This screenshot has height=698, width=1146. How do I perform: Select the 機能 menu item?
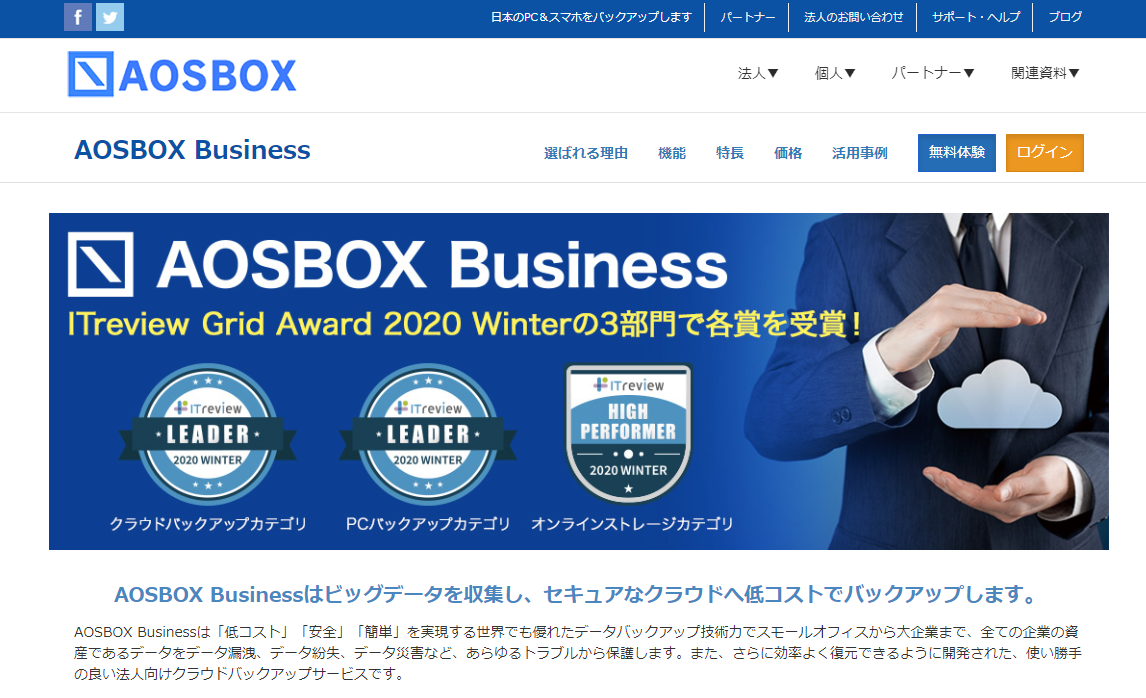(672, 153)
